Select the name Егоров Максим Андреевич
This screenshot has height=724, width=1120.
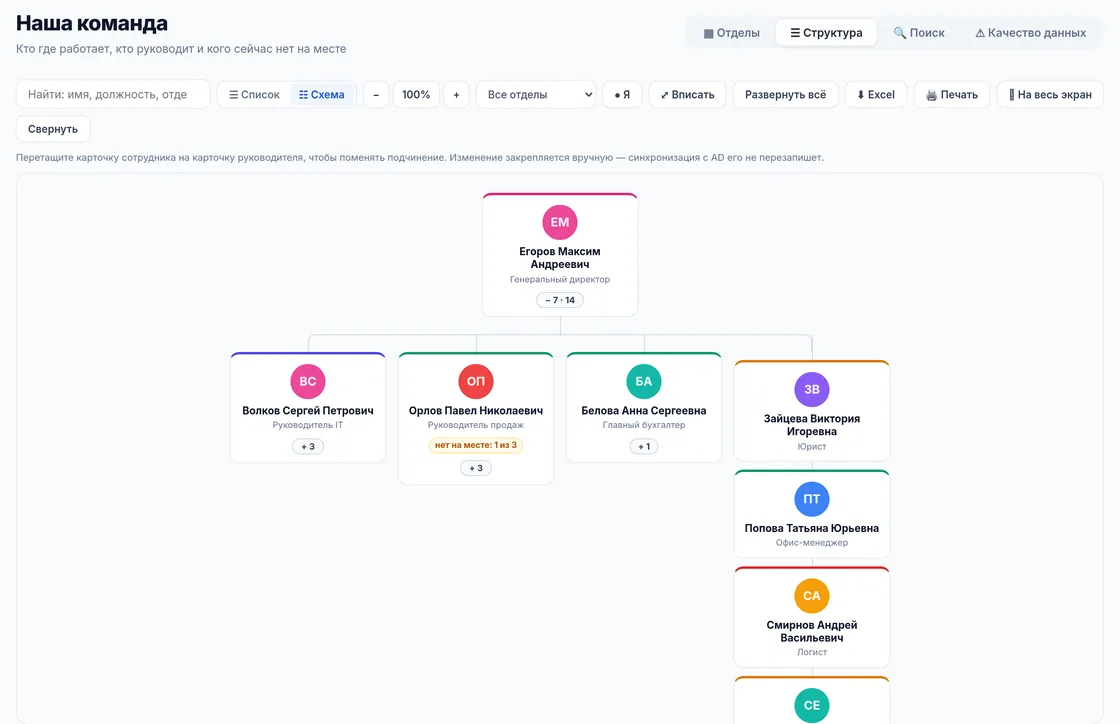click(560, 258)
